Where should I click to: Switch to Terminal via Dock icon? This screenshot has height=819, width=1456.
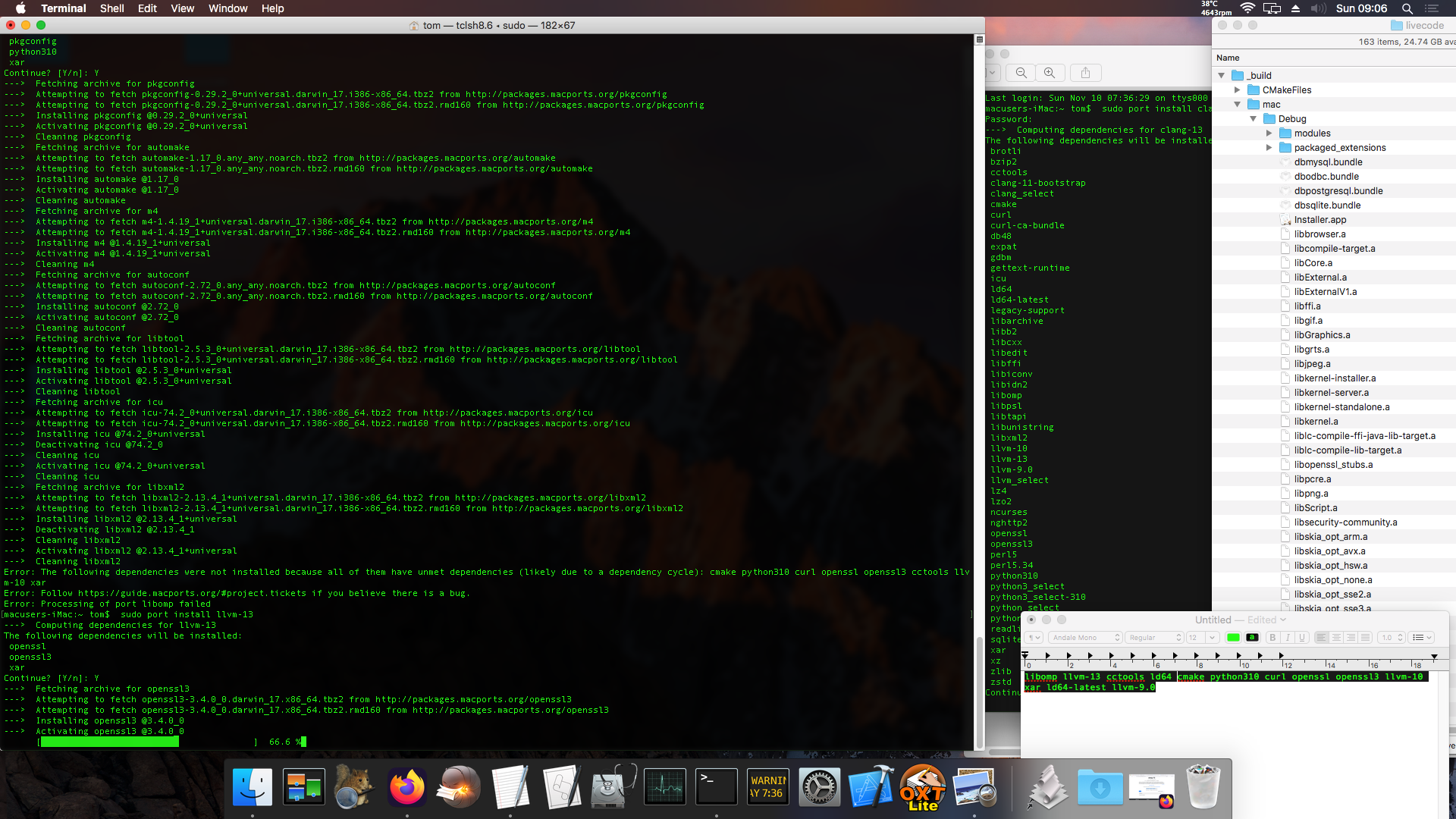tap(717, 786)
